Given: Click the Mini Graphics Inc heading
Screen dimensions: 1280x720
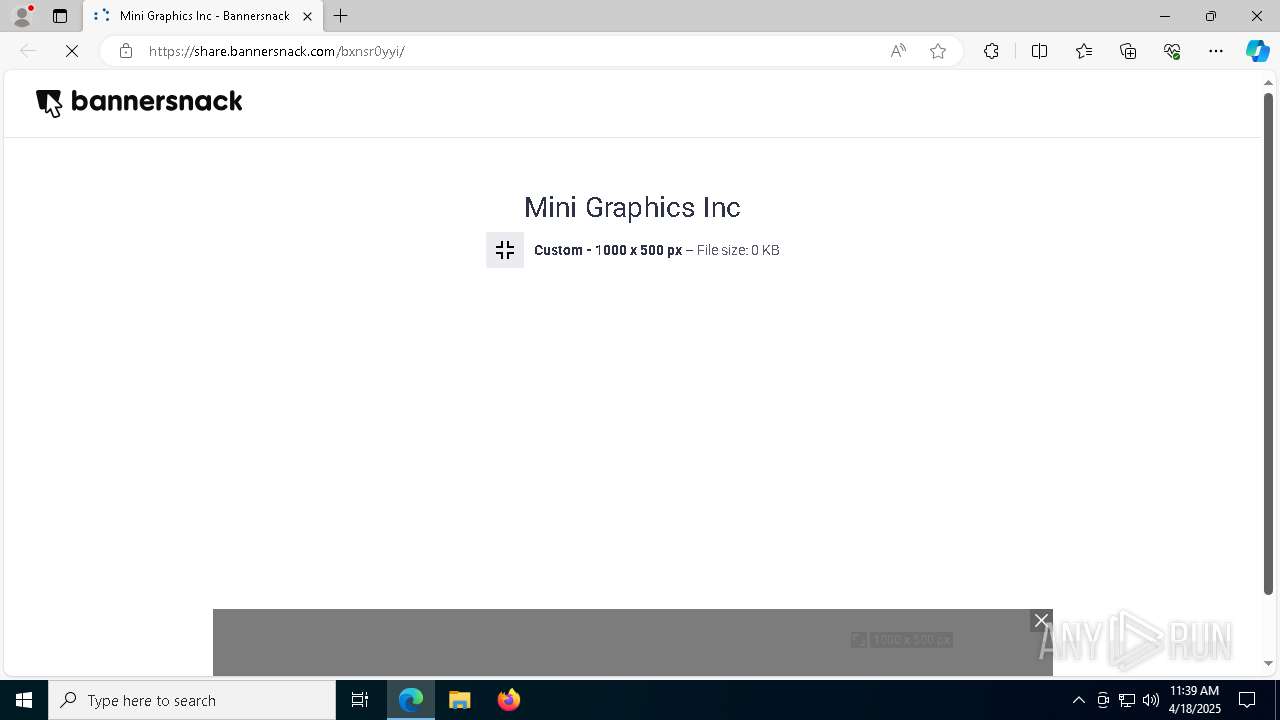Looking at the screenshot, I should pyautogui.click(x=632, y=207).
